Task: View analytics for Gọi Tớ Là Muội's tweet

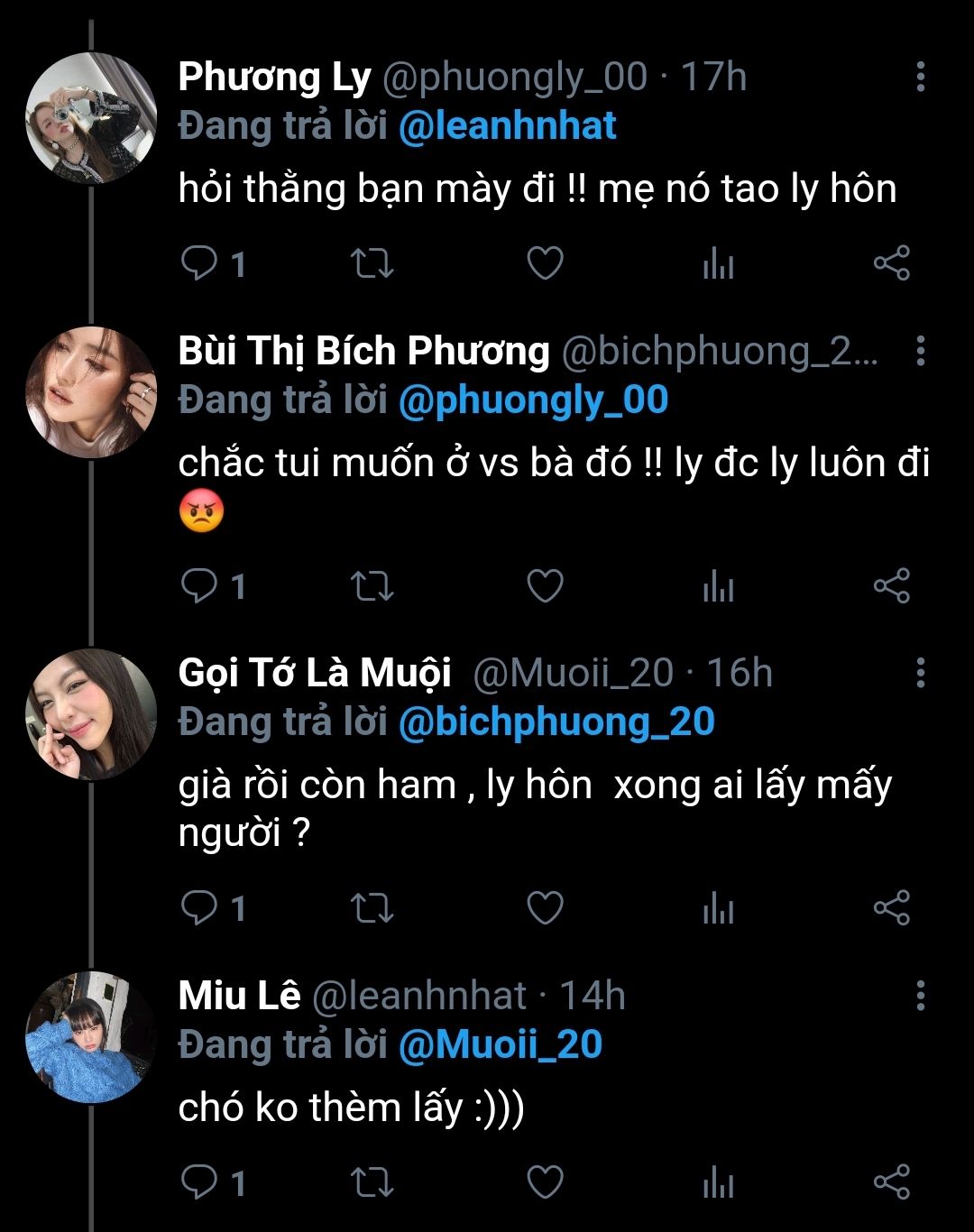Action: [x=718, y=909]
